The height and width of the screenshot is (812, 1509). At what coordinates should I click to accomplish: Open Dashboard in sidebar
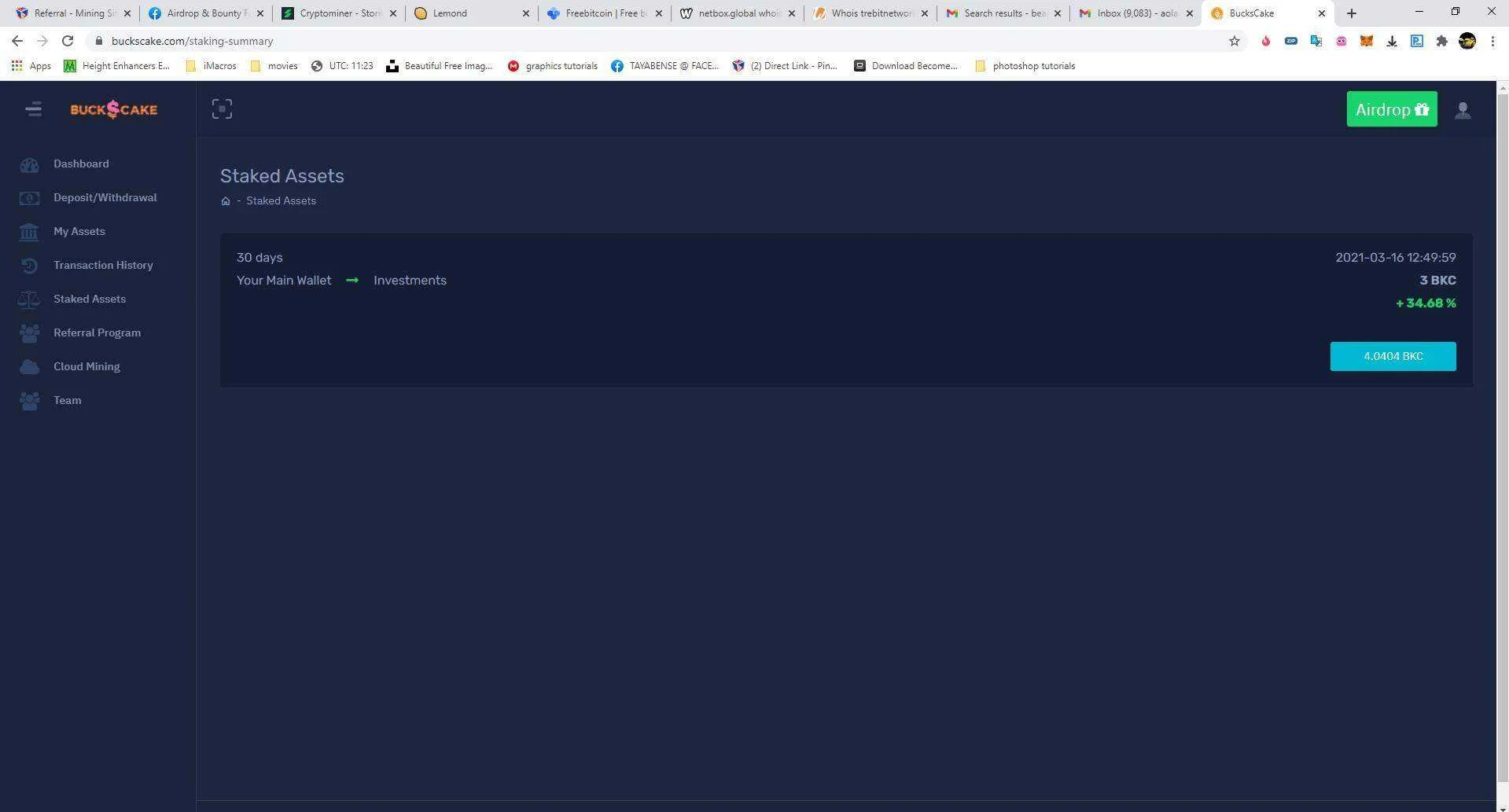click(81, 164)
